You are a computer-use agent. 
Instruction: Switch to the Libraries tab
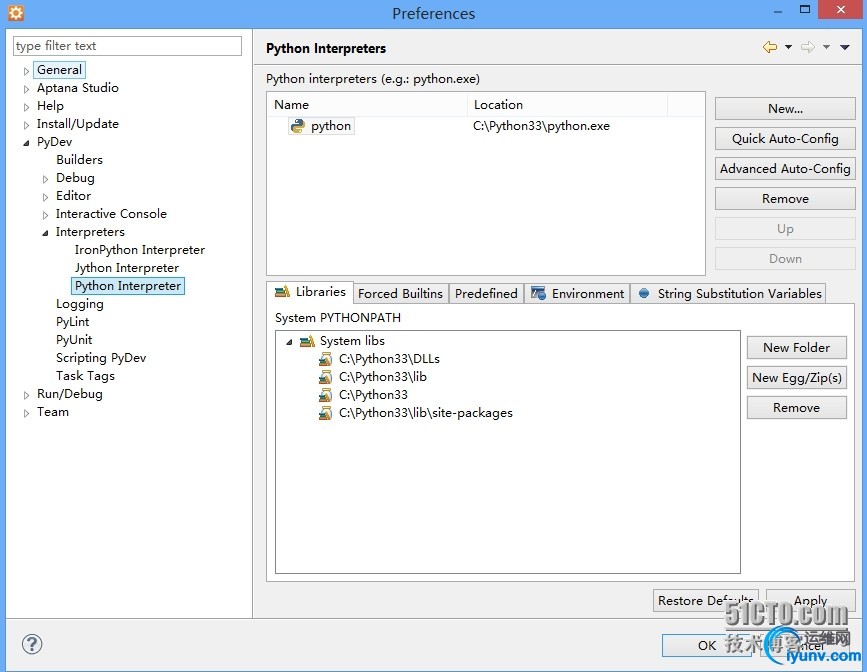pyautogui.click(x=310, y=292)
